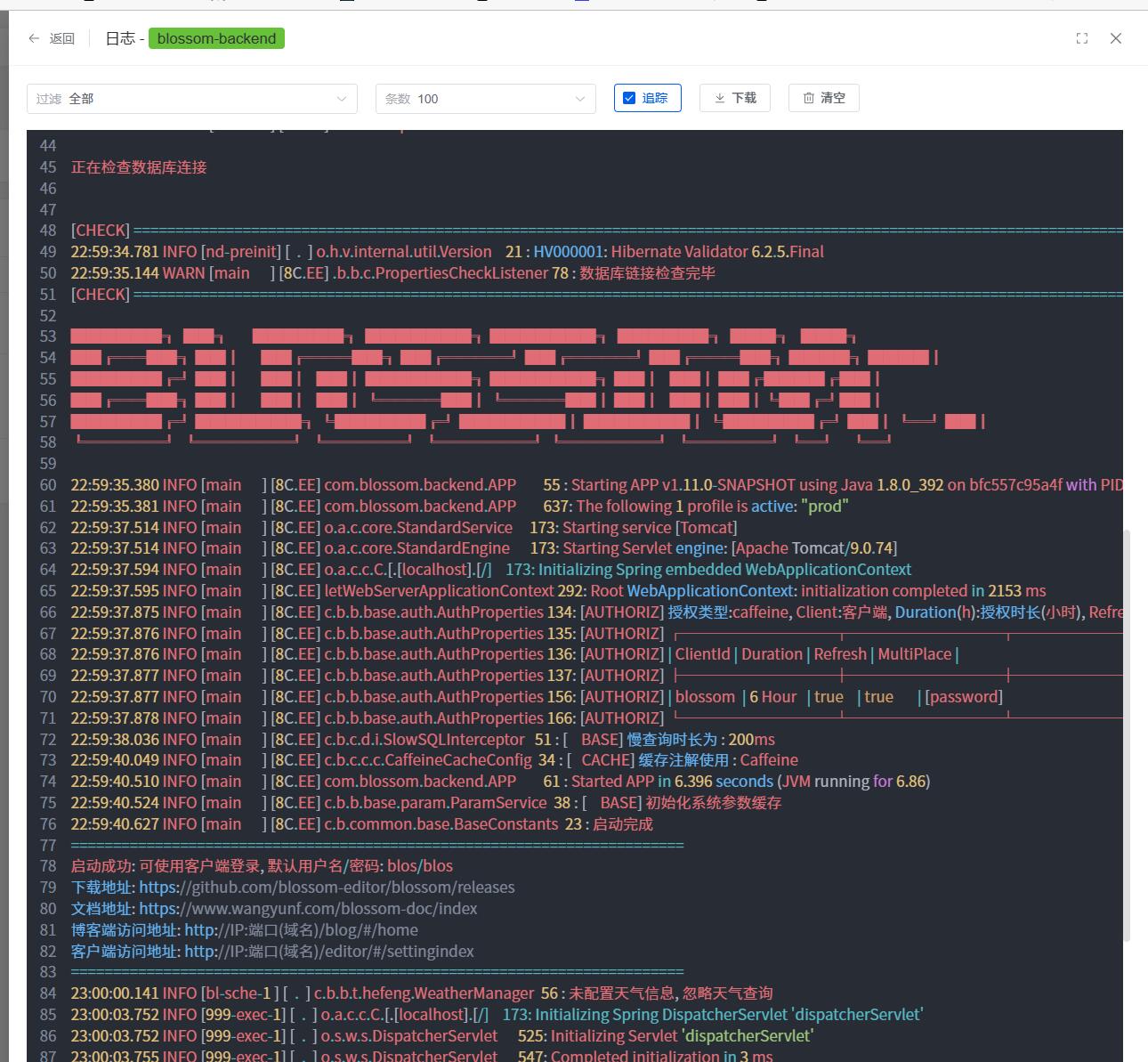The width and height of the screenshot is (1148, 1062).
Task: Select the Starting APP v1.11.0-SNAPSHOT line
Action: tap(596, 485)
